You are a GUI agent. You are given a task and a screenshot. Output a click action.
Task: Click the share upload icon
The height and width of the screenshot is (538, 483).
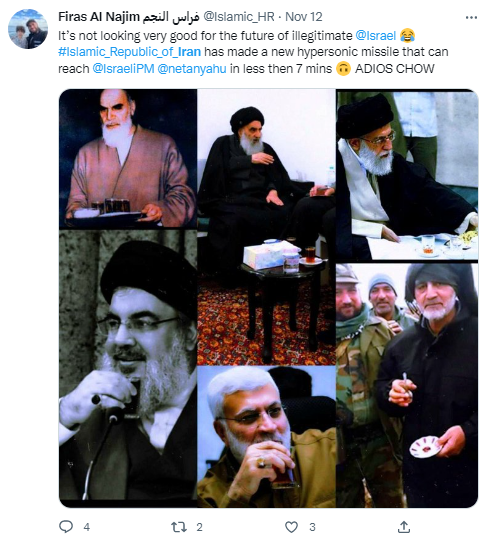[404, 527]
